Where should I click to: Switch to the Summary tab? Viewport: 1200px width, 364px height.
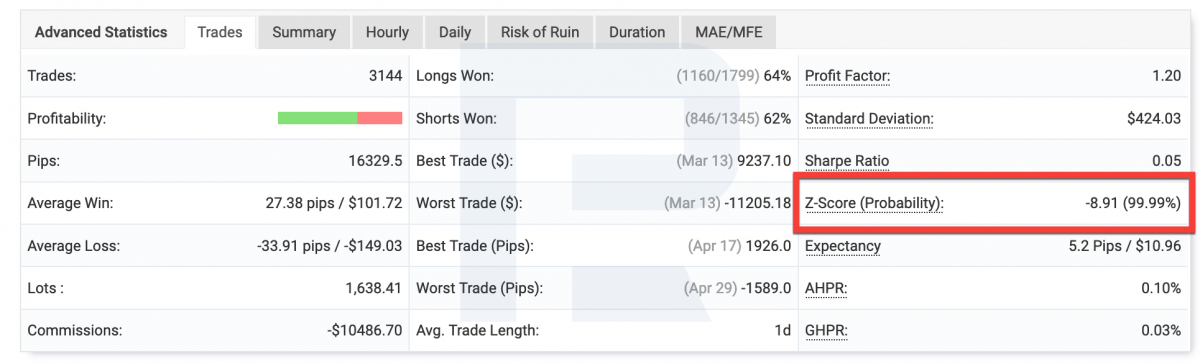304,32
